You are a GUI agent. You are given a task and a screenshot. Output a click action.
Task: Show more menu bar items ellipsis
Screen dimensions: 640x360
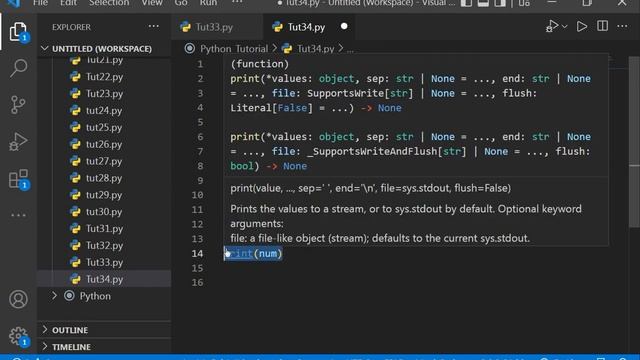point(237,2)
